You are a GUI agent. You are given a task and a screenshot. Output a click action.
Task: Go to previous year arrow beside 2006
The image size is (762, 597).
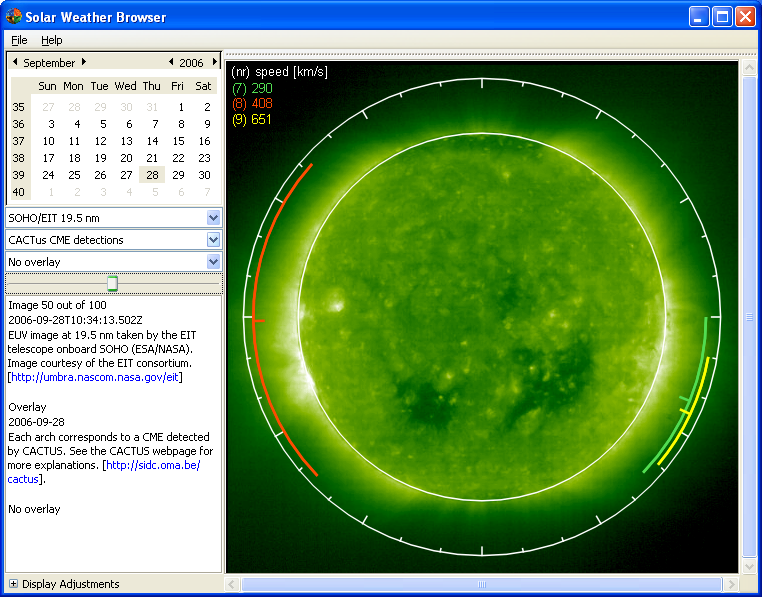click(171, 62)
